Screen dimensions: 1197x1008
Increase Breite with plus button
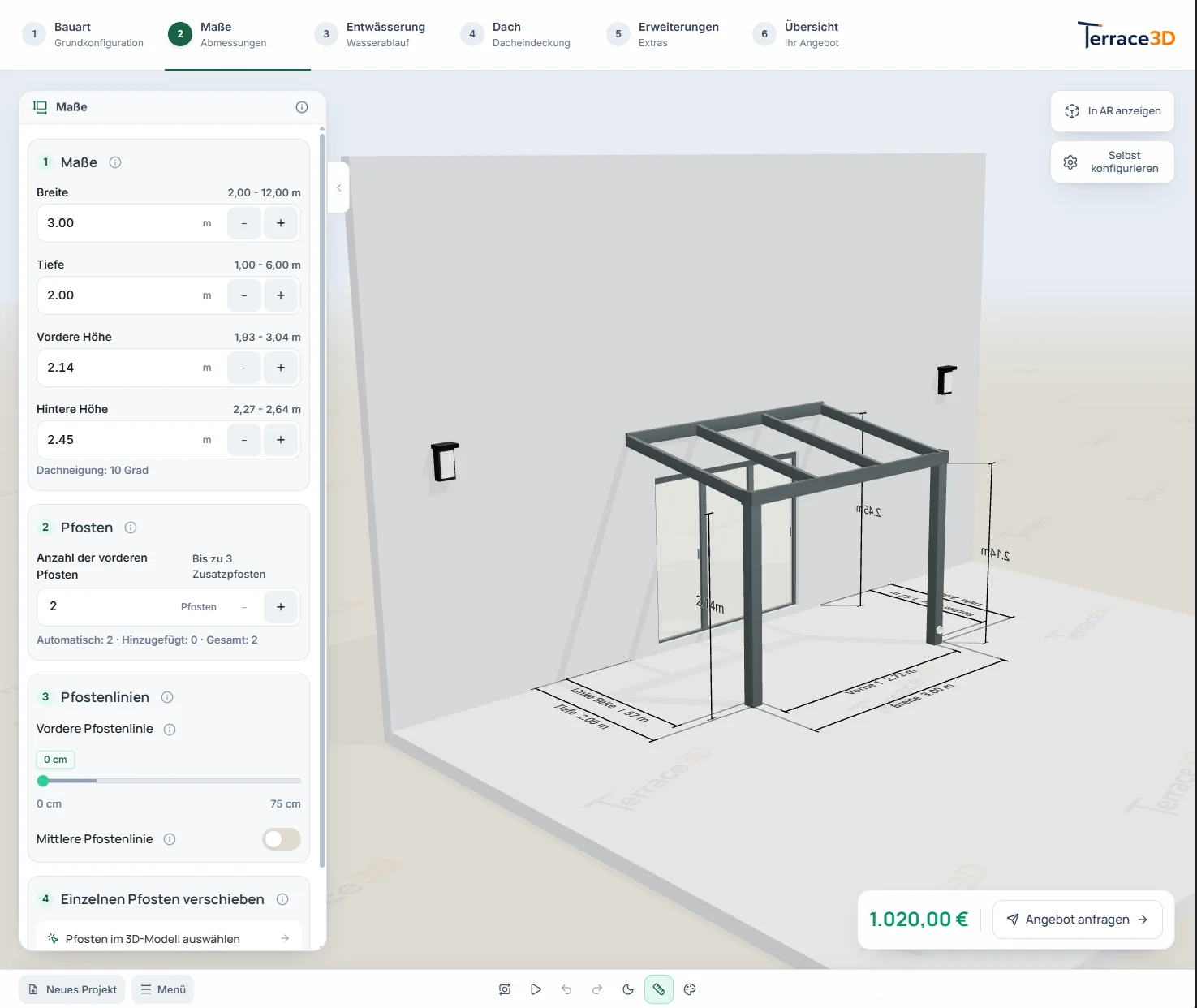(281, 223)
